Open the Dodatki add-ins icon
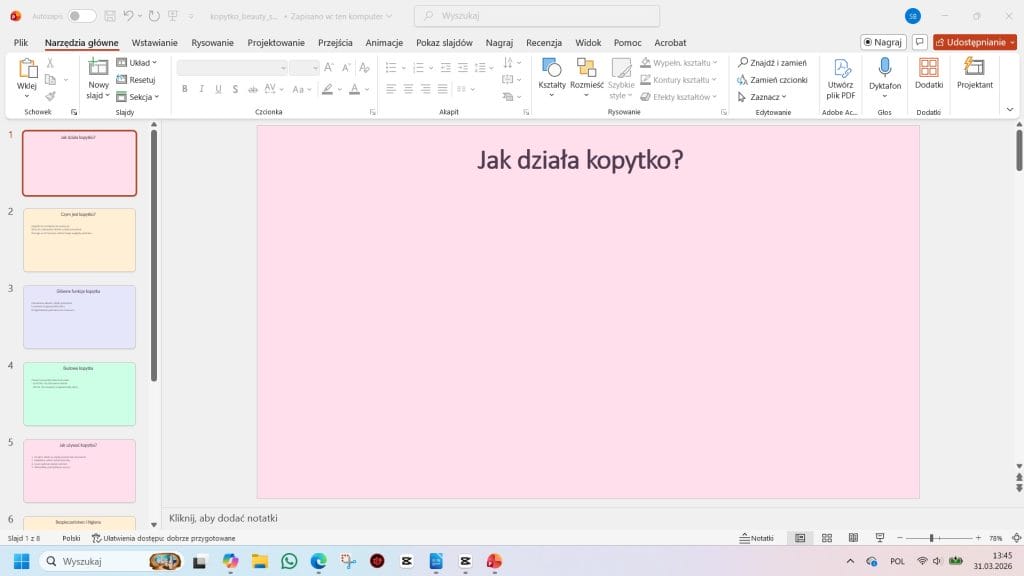The image size is (1024, 576). [x=928, y=68]
